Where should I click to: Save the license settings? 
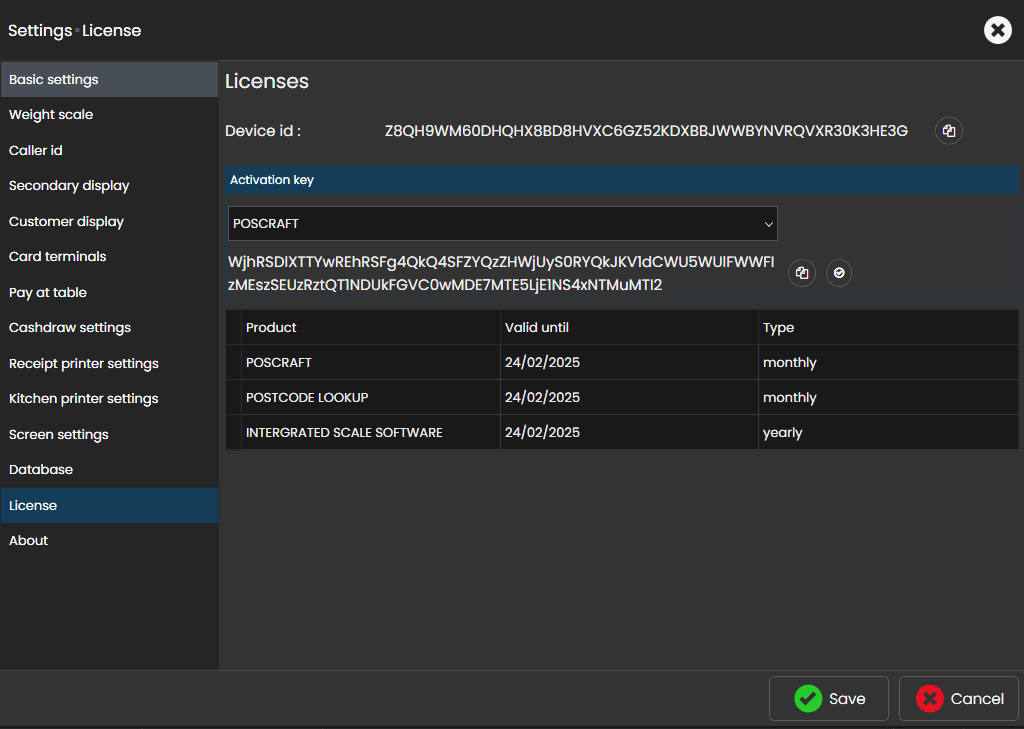click(828, 699)
